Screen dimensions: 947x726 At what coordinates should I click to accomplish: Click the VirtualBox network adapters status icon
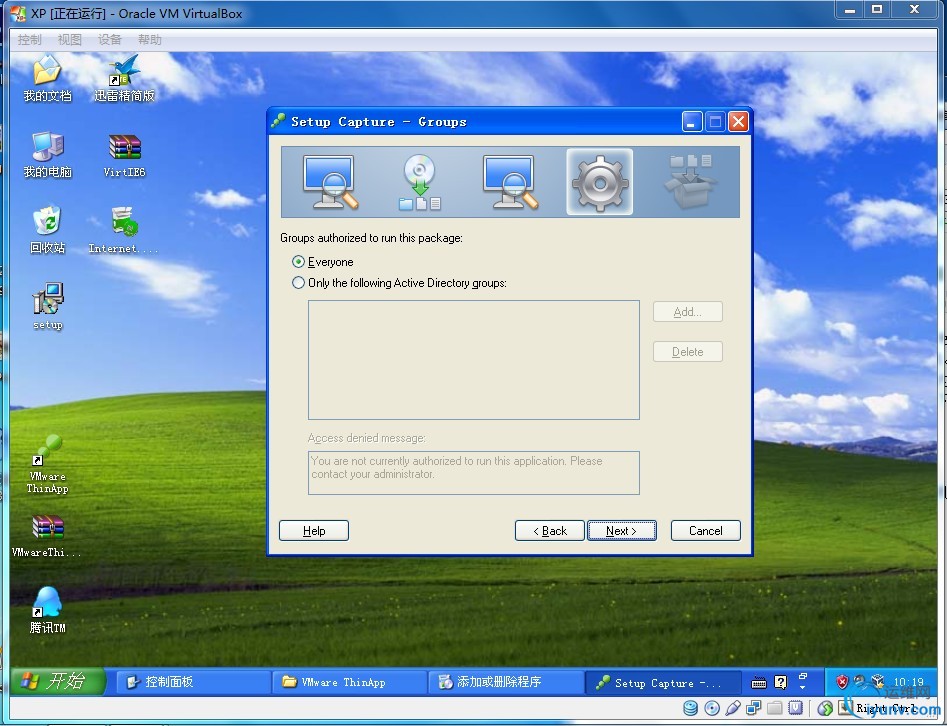[753, 708]
